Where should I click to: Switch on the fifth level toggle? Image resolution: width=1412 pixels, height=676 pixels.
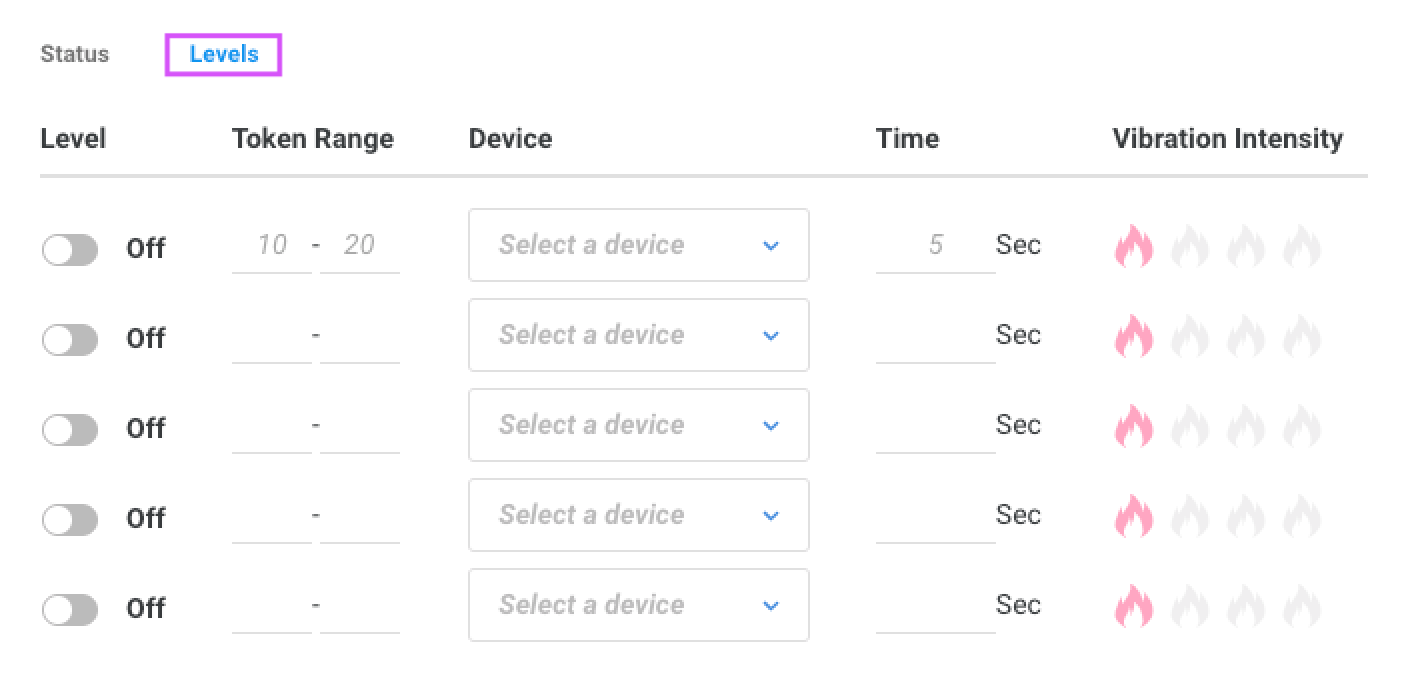[x=70, y=610]
